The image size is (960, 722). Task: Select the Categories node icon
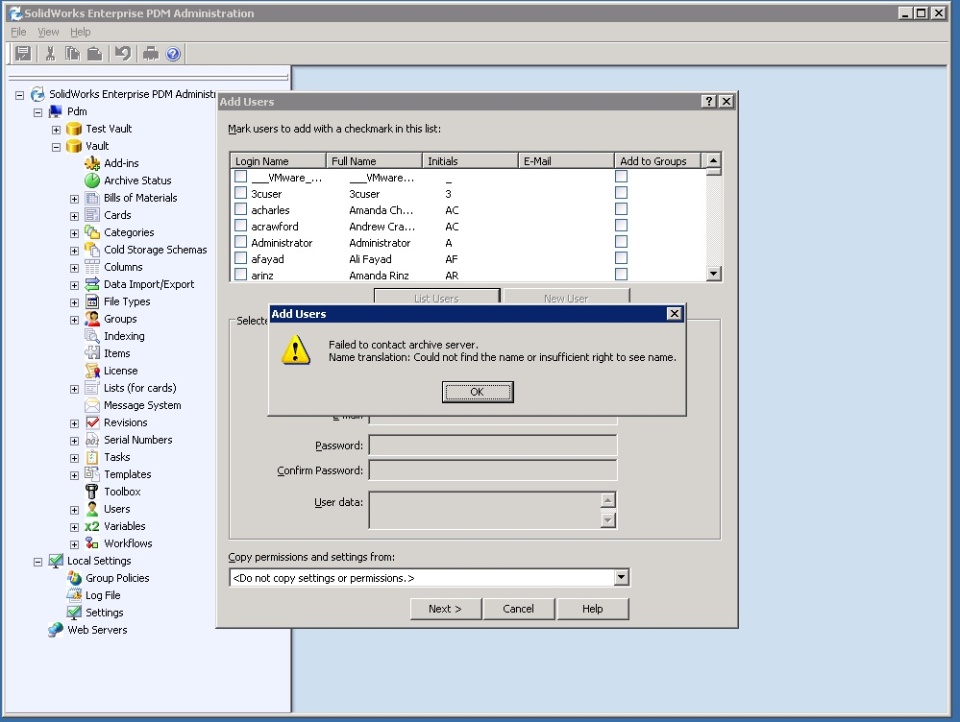coord(92,232)
